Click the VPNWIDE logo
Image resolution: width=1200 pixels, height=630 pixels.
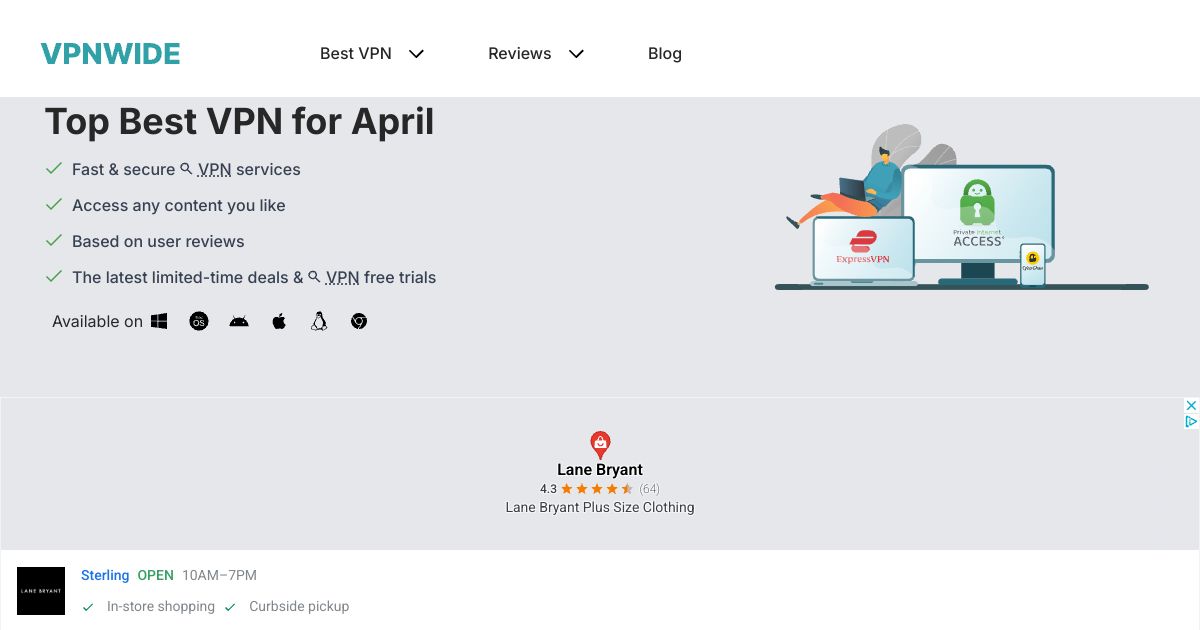110,54
